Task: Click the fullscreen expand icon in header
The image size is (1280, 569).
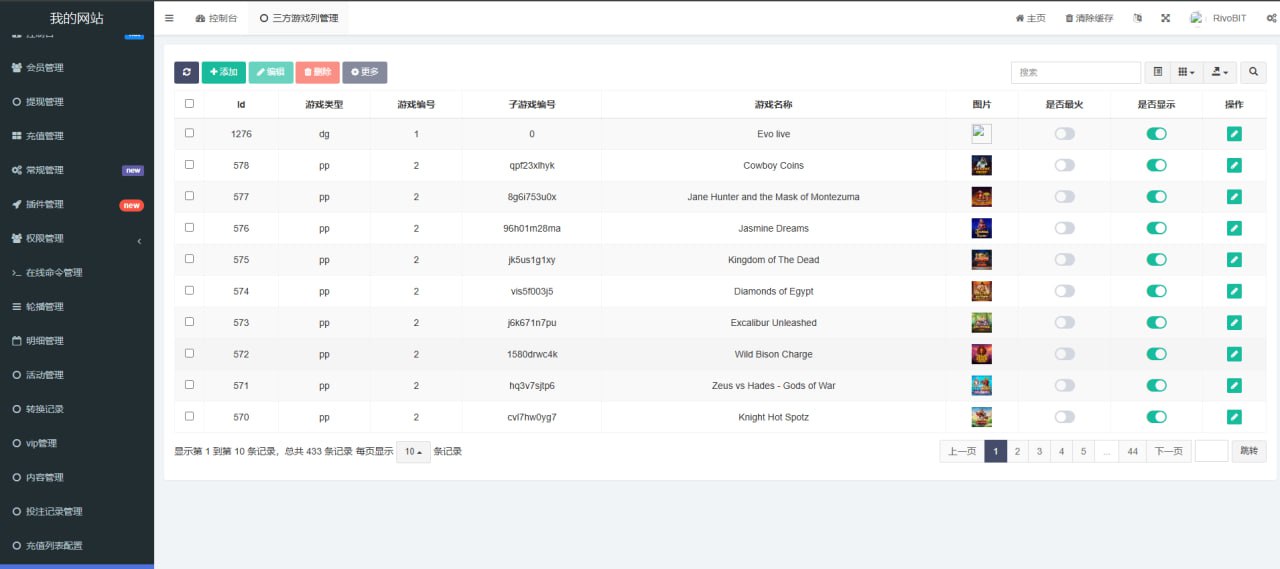Action: pos(1165,18)
